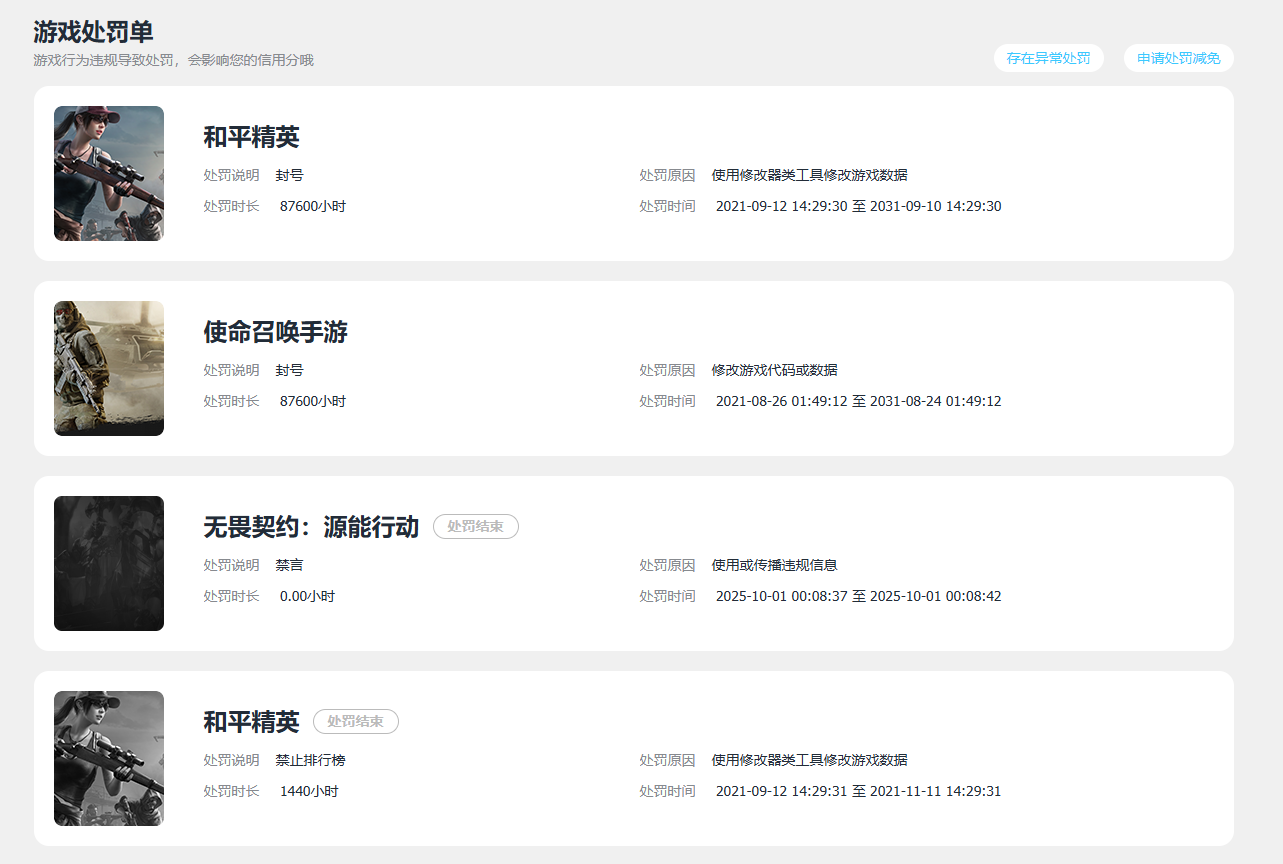Screen dimensions: 1283x864
Task: Click the reason 使用或传播违规信息
Action: pos(775,565)
